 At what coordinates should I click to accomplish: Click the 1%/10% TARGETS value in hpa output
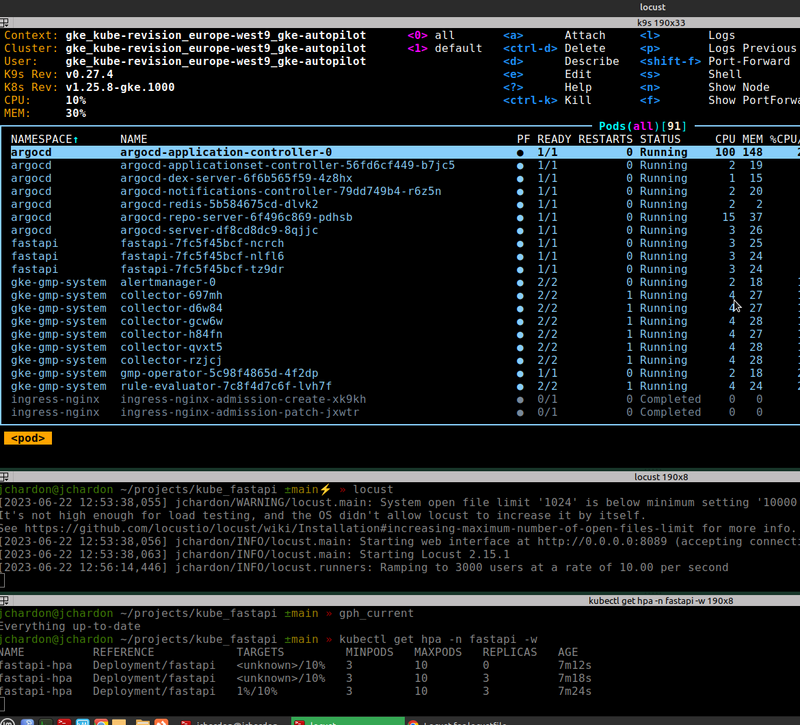257,691
